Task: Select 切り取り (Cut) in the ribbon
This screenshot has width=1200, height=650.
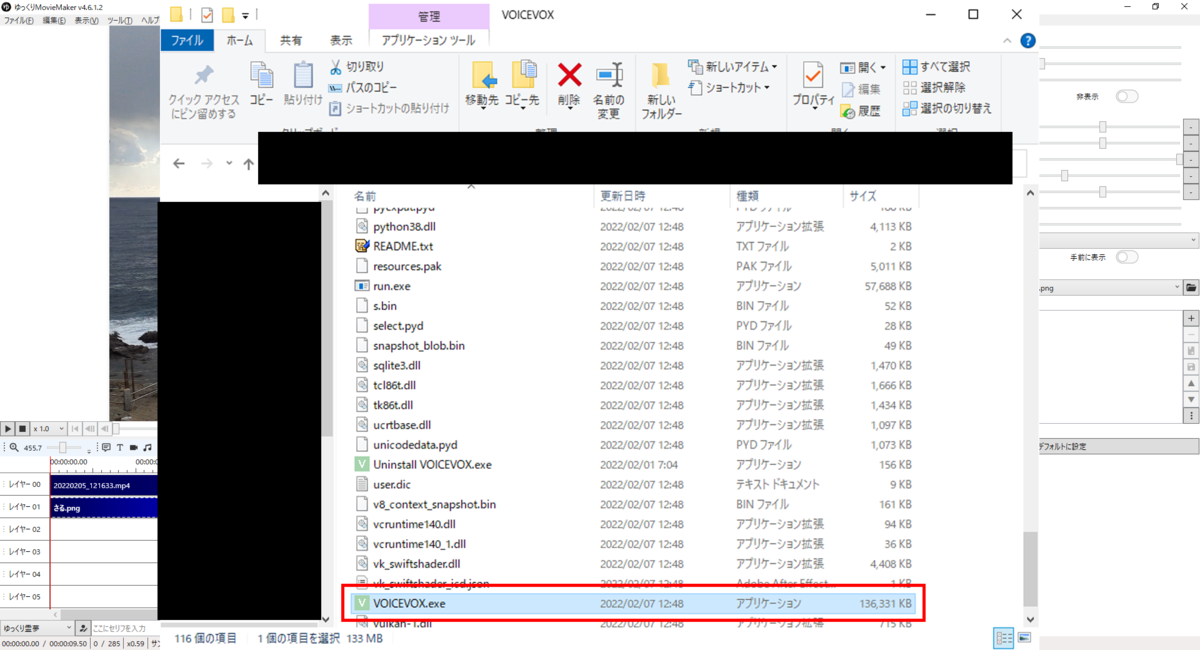Action: point(357,67)
